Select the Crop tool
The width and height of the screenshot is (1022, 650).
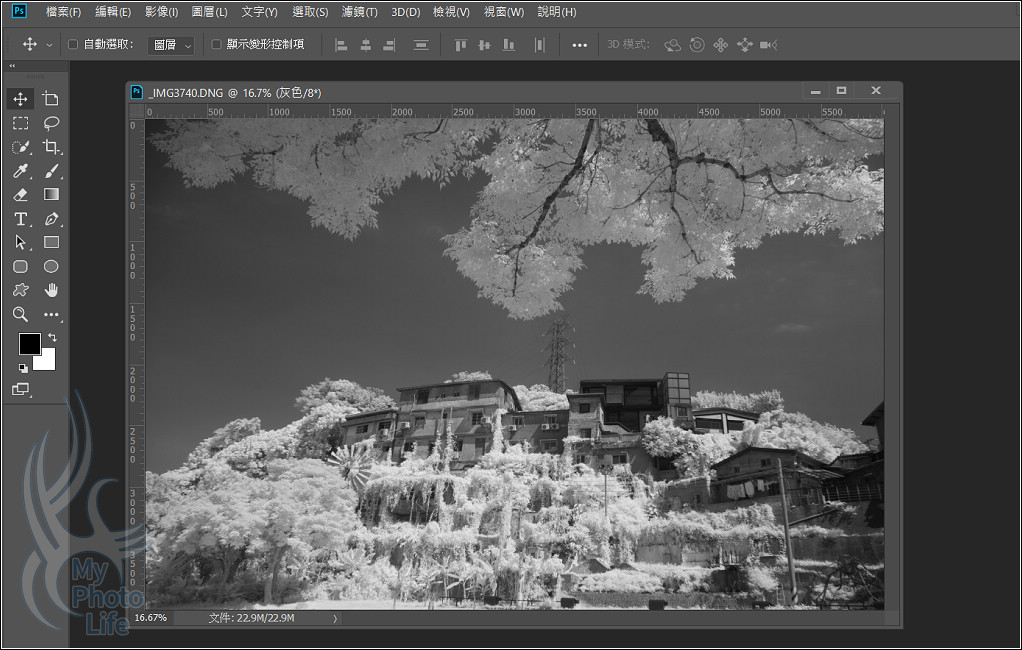tap(51, 147)
